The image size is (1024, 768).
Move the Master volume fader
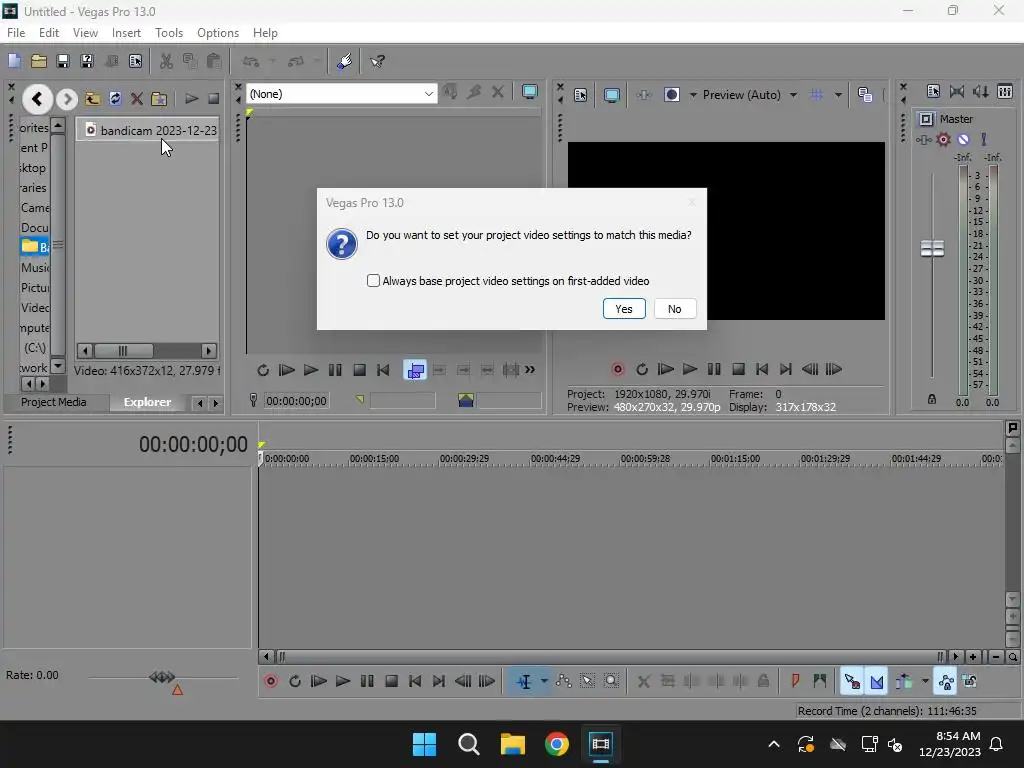coord(932,249)
